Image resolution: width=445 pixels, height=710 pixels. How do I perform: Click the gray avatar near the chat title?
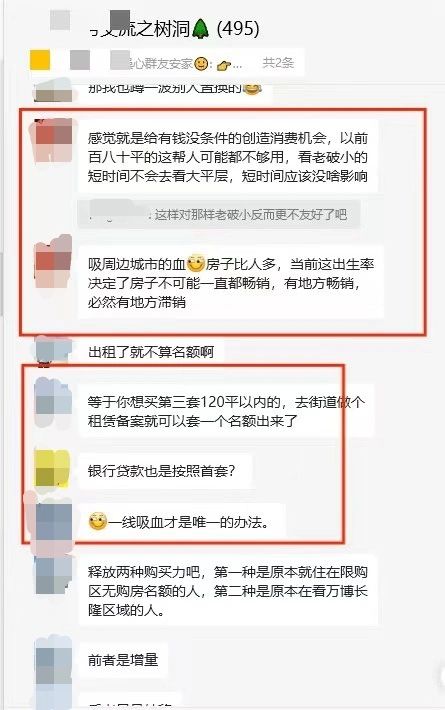point(120,20)
